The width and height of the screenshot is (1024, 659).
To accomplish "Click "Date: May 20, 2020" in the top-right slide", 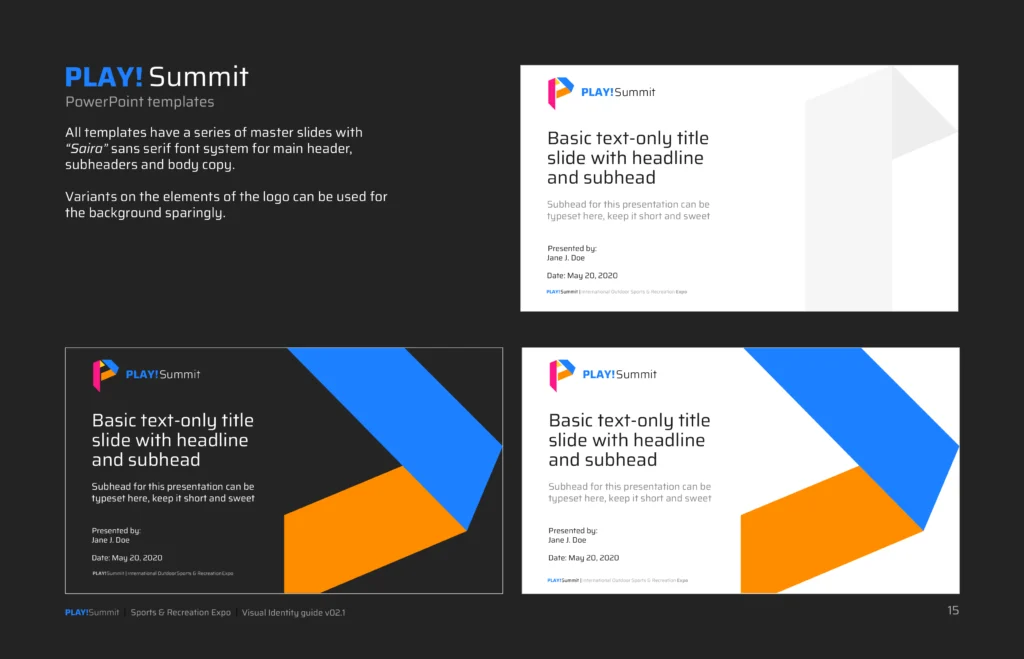I will [582, 276].
